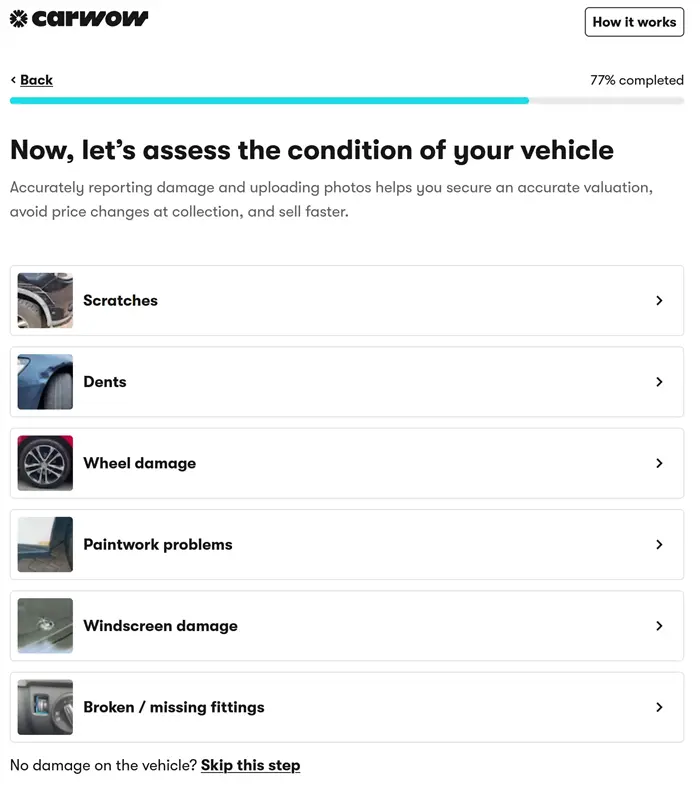Screen dimensions: 700x793
Task: Open Broken / missing fittings chevron
Action: 659,708
